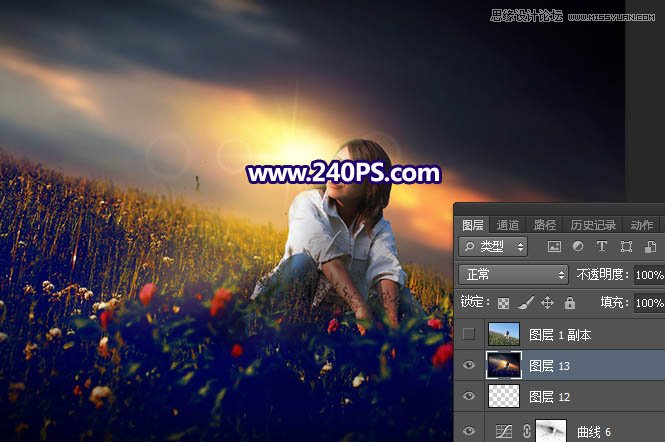Switch to the 路径 tab
665x442 pixels.
(x=545, y=225)
